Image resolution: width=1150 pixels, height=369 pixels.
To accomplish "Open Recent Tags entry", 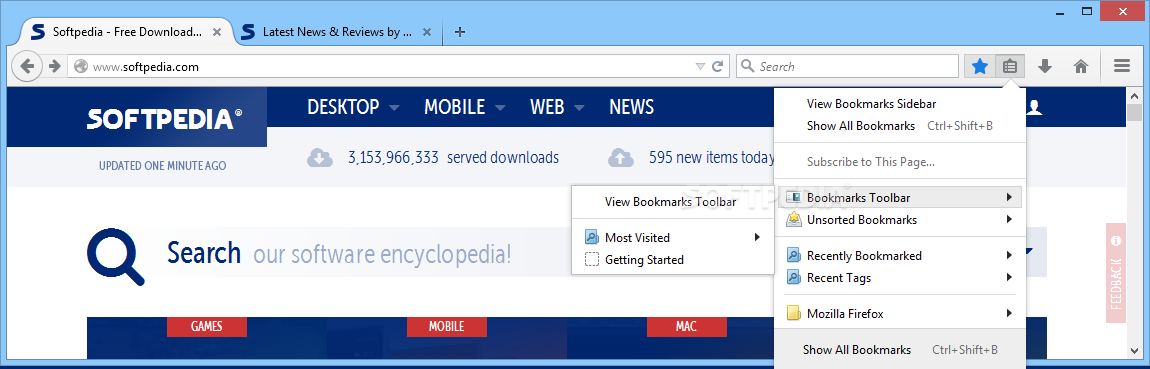I will pos(899,277).
